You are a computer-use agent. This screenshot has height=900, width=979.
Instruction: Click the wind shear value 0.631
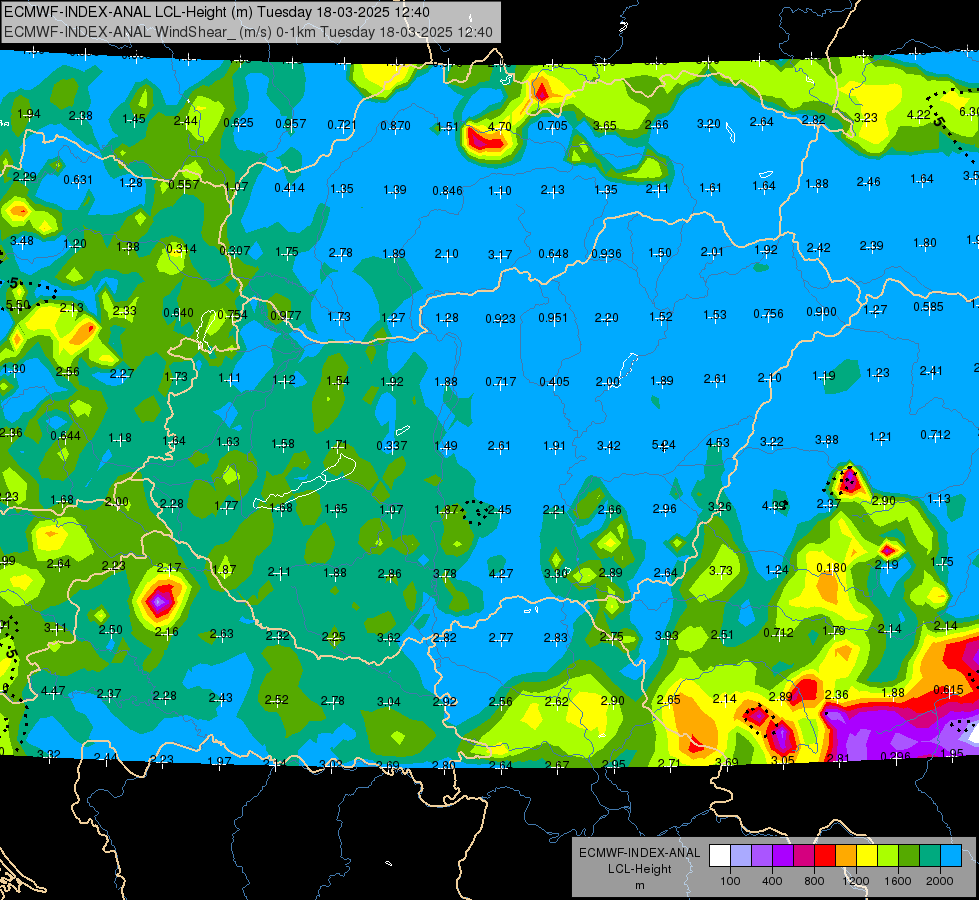(78, 180)
